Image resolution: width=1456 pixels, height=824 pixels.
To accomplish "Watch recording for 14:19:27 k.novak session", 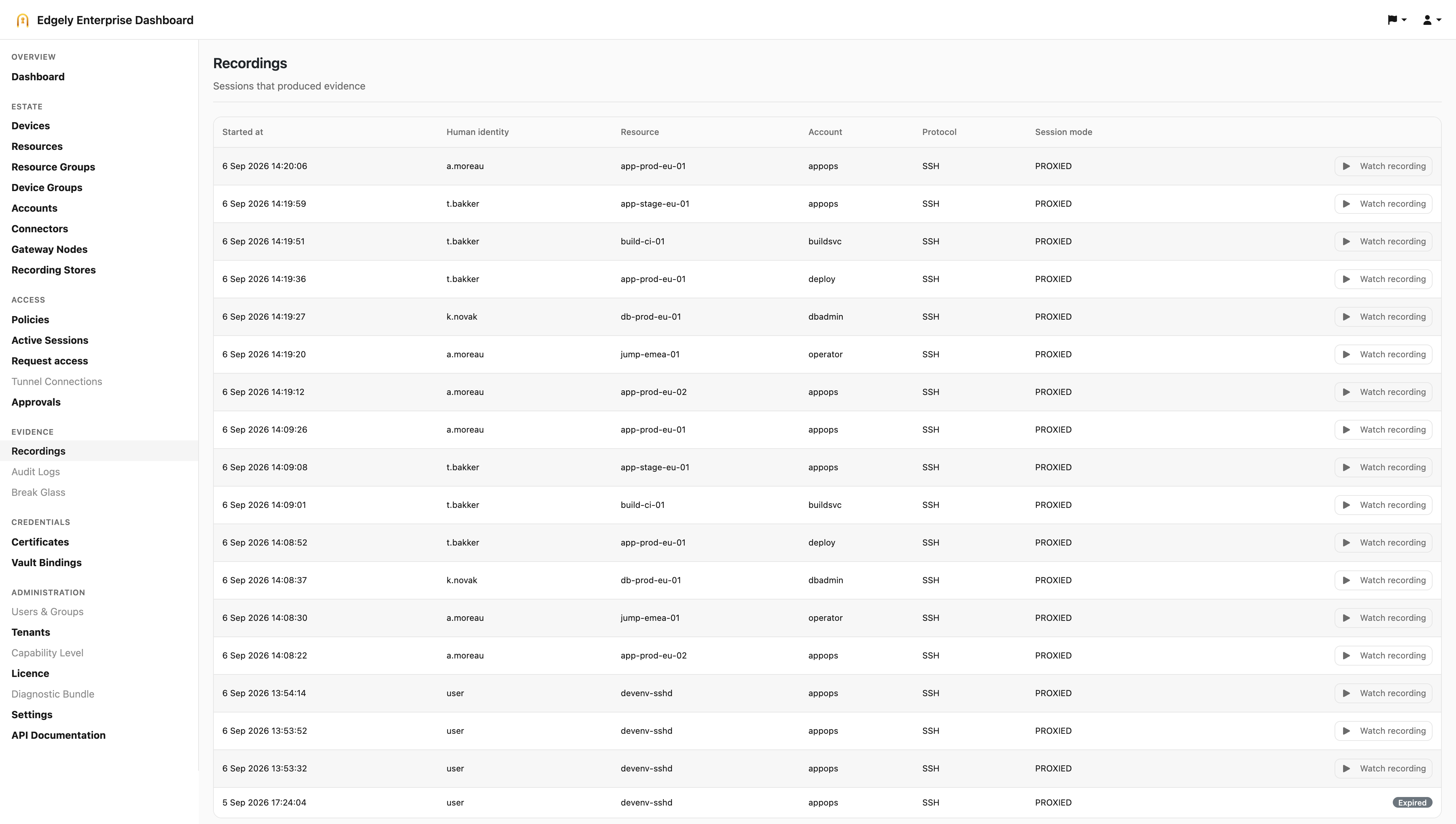I will pos(1383,317).
